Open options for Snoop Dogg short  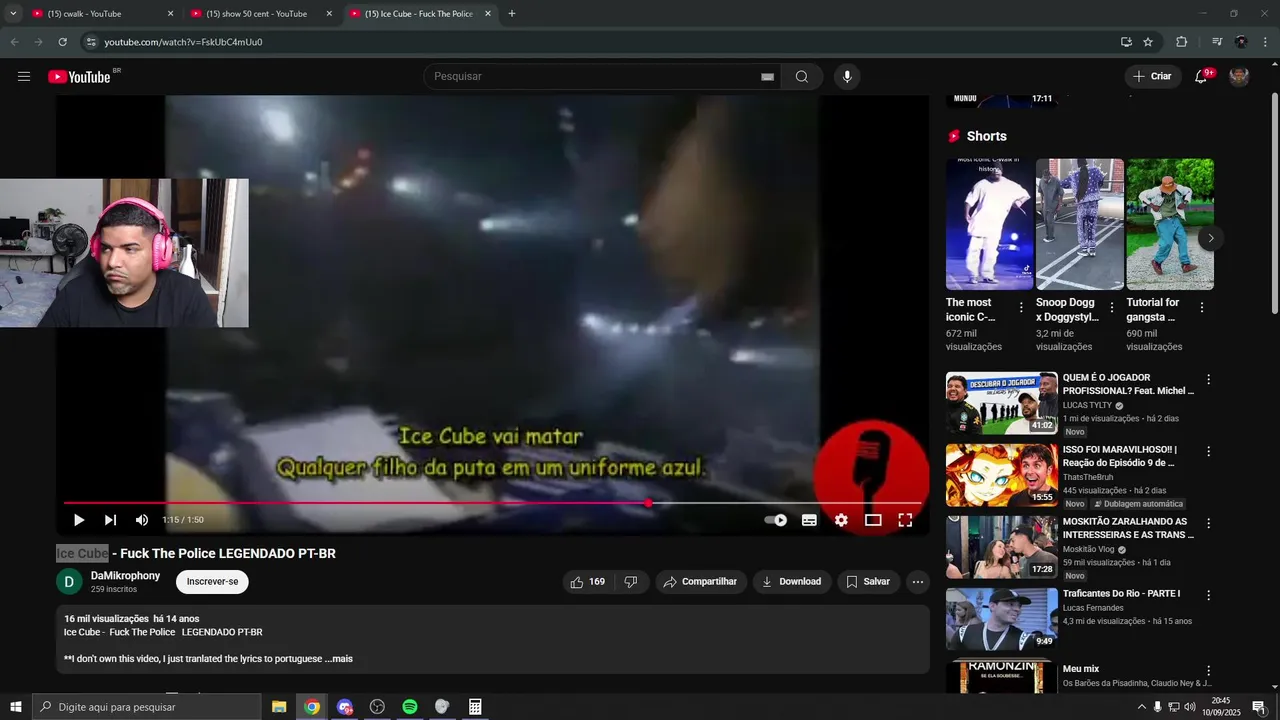(1111, 308)
